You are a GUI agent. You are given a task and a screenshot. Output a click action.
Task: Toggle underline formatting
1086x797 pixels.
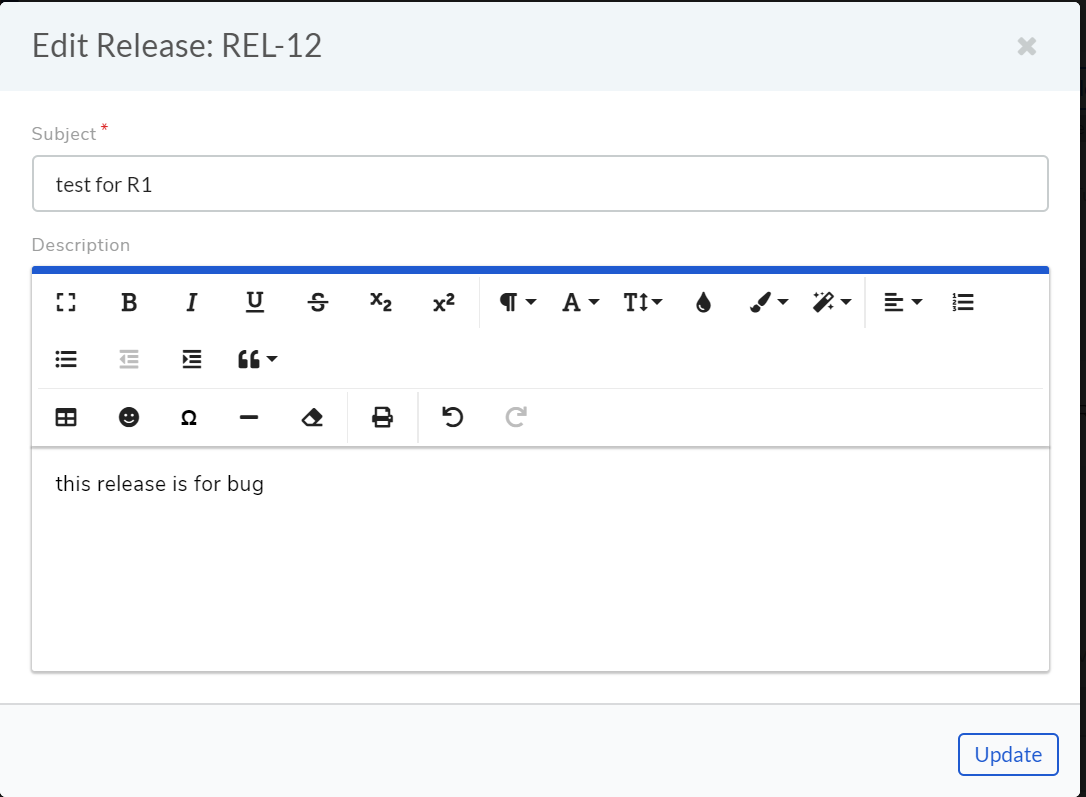click(255, 303)
